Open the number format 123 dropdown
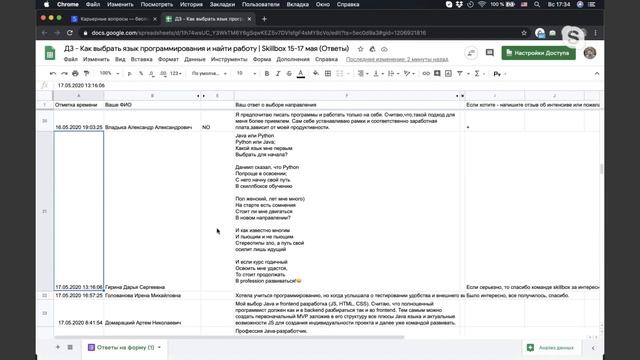This screenshot has height=360, width=640. (x=176, y=73)
